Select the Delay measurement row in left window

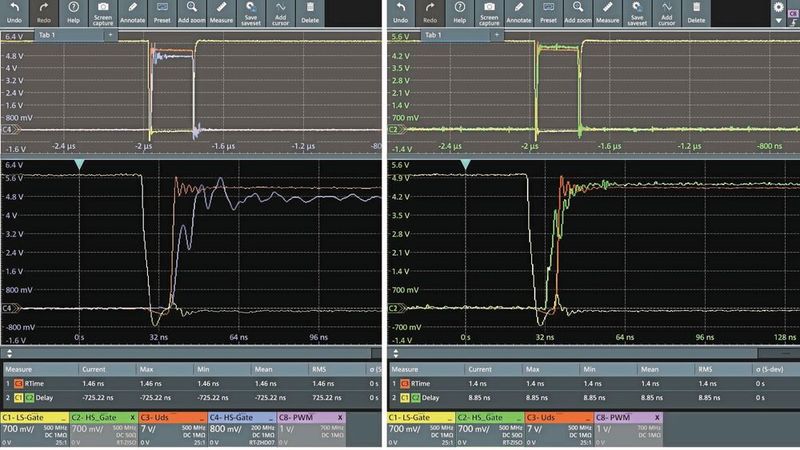pos(192,397)
